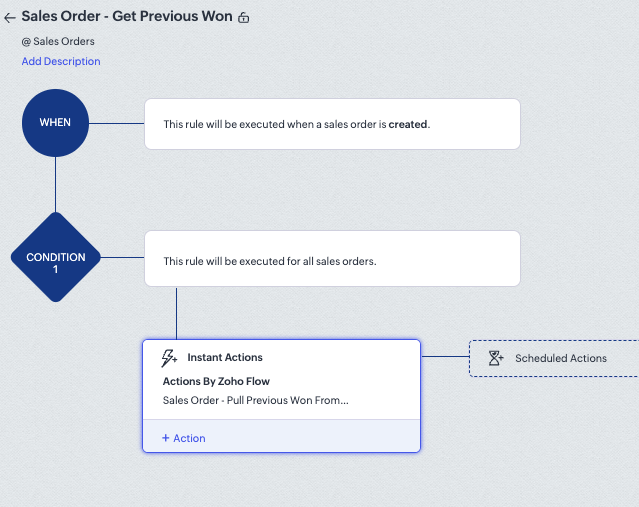
Task: Open the Add Description link
Action: click(x=61, y=61)
